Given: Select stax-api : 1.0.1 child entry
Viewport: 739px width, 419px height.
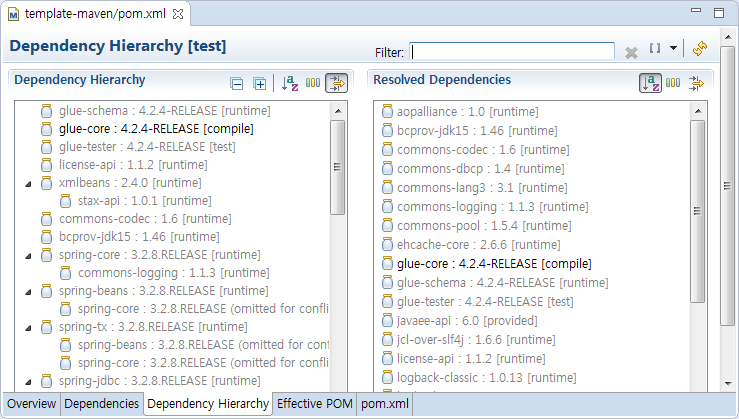Looking at the screenshot, I should [x=144, y=201].
